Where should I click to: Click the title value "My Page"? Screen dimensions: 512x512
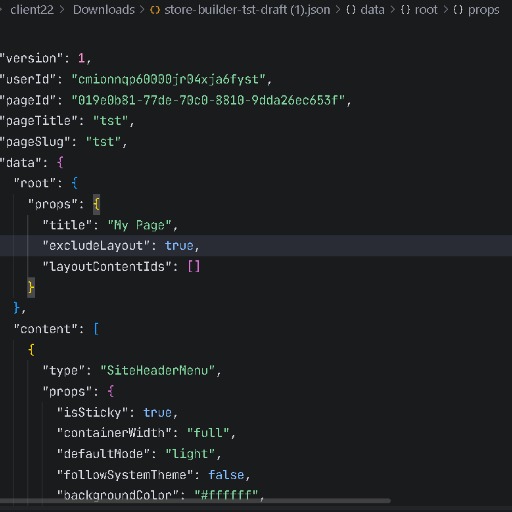point(139,225)
